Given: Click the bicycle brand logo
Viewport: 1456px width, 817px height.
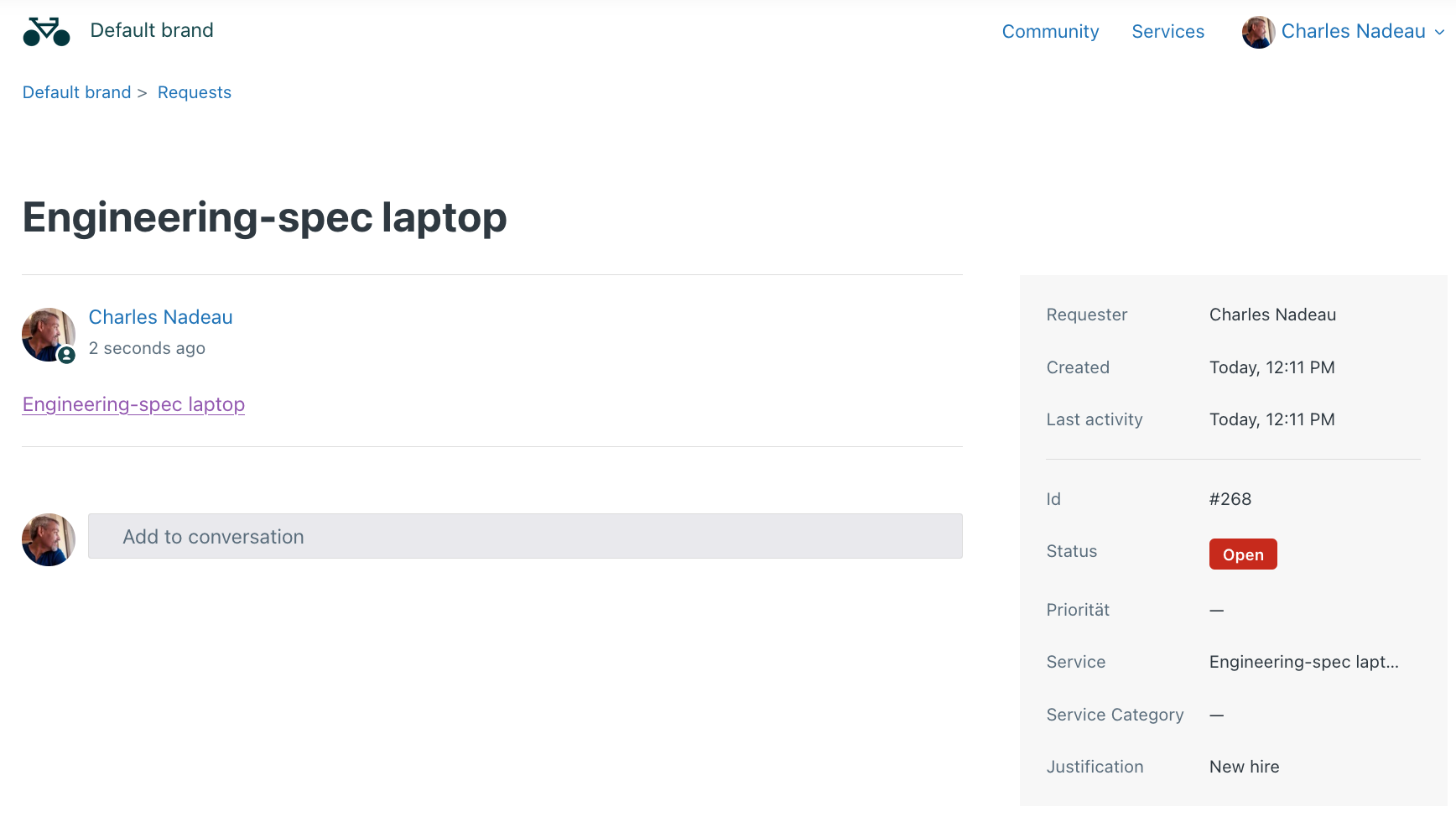Looking at the screenshot, I should [46, 32].
